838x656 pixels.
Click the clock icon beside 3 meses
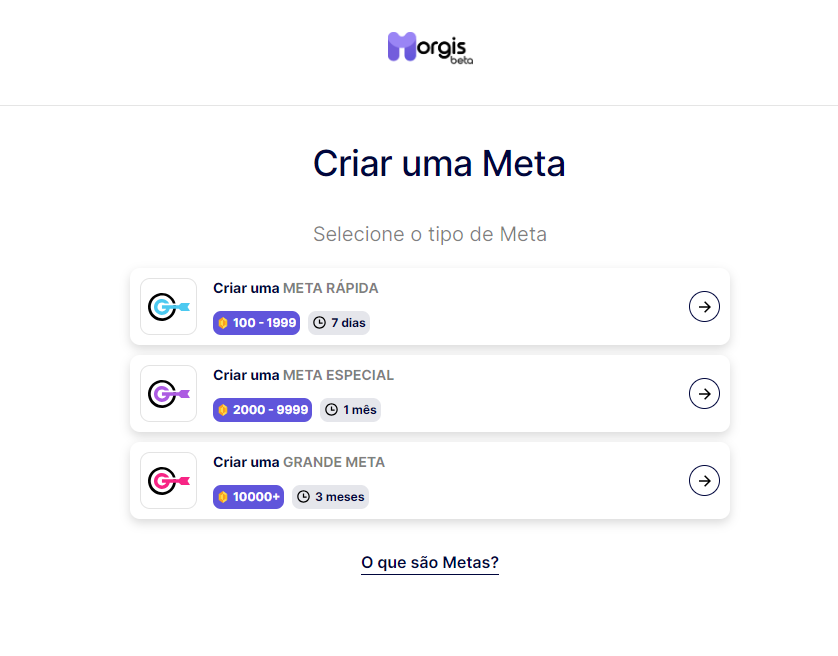[x=303, y=497]
